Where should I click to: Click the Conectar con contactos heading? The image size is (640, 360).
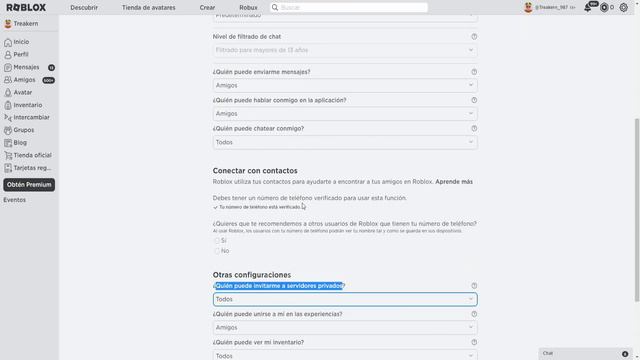point(255,171)
